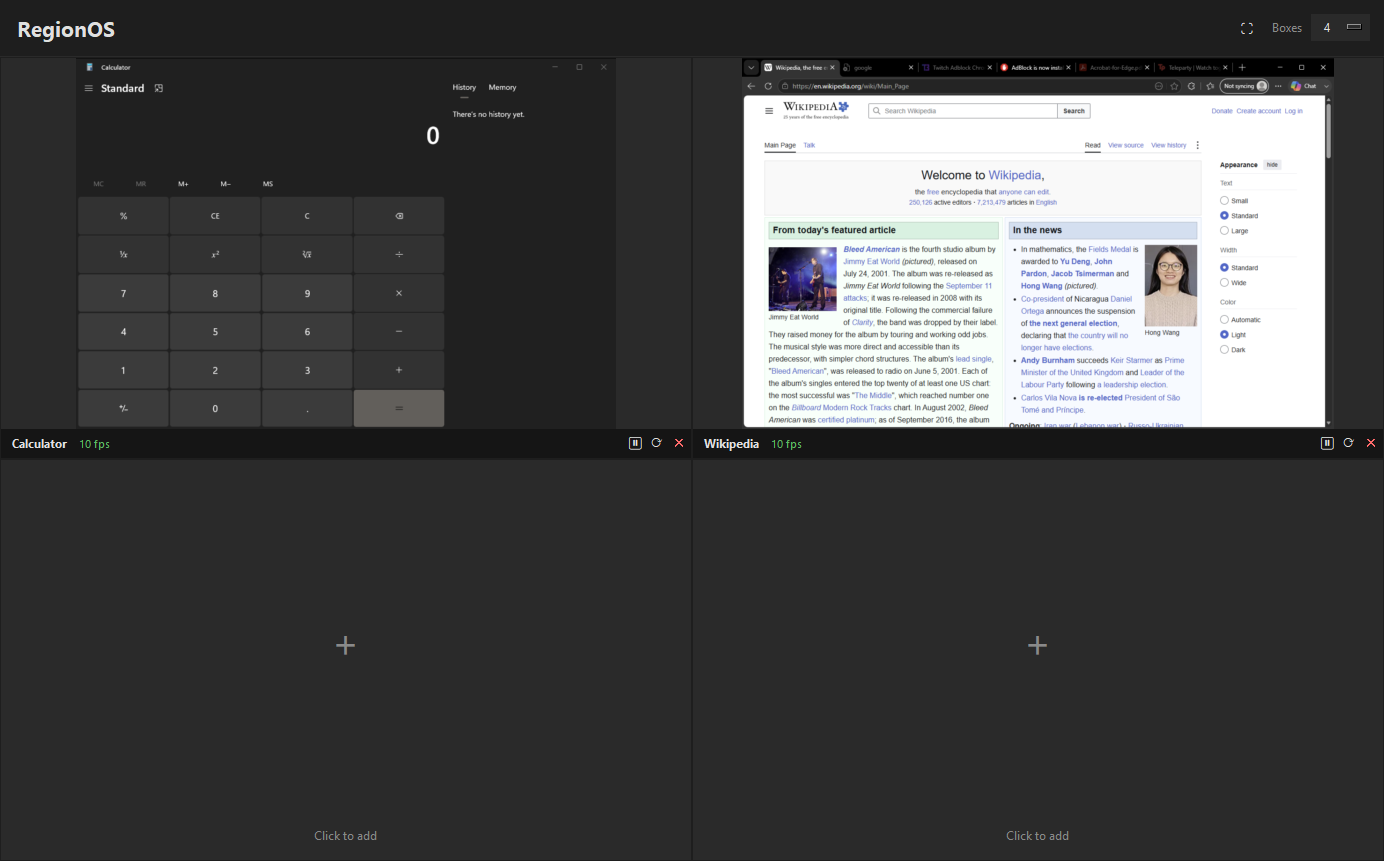This screenshot has height=861, width=1384.
Task: Pause the Wikipedia region capture
Action: tap(1327, 443)
